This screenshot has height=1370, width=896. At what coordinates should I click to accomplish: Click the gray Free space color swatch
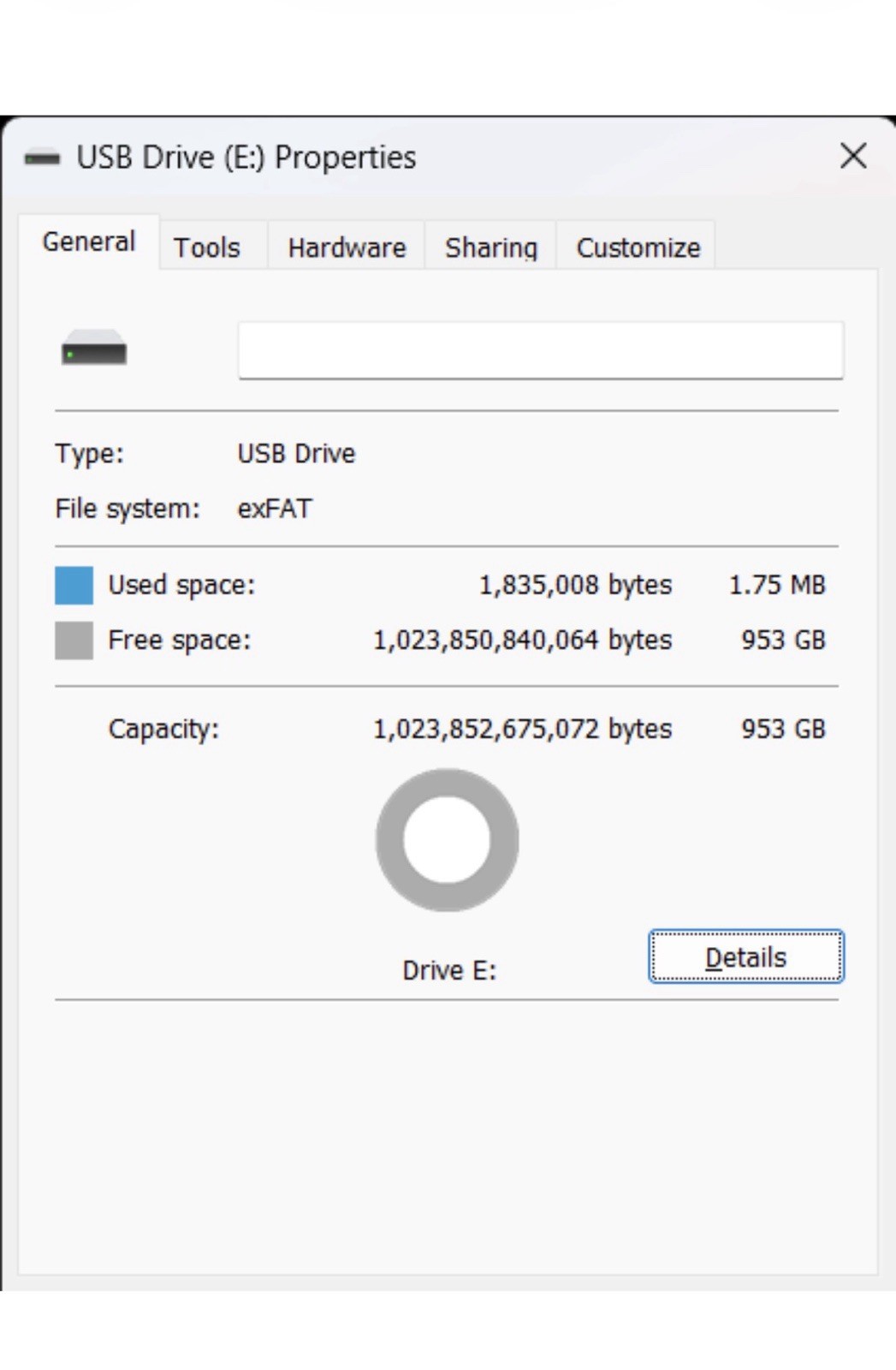click(74, 640)
